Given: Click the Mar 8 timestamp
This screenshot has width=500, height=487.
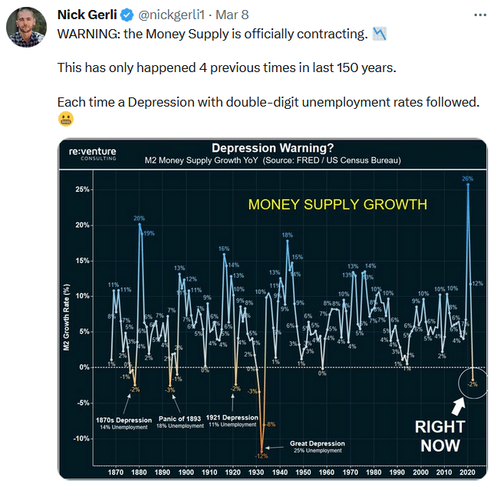Looking at the screenshot, I should point(232,15).
